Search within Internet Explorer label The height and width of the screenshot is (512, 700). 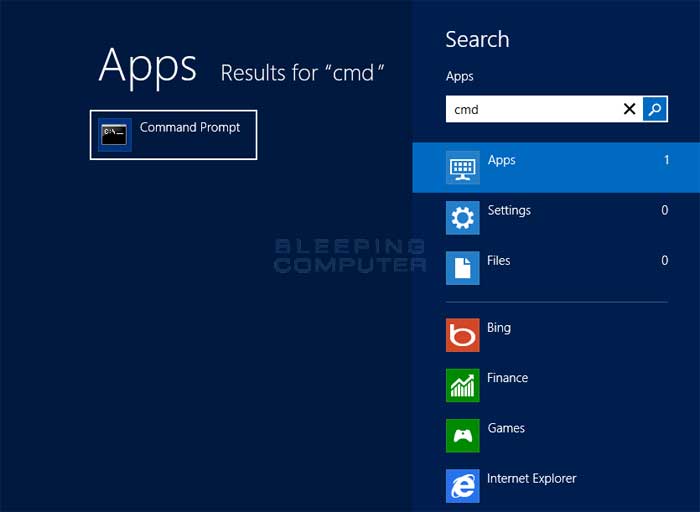point(532,479)
